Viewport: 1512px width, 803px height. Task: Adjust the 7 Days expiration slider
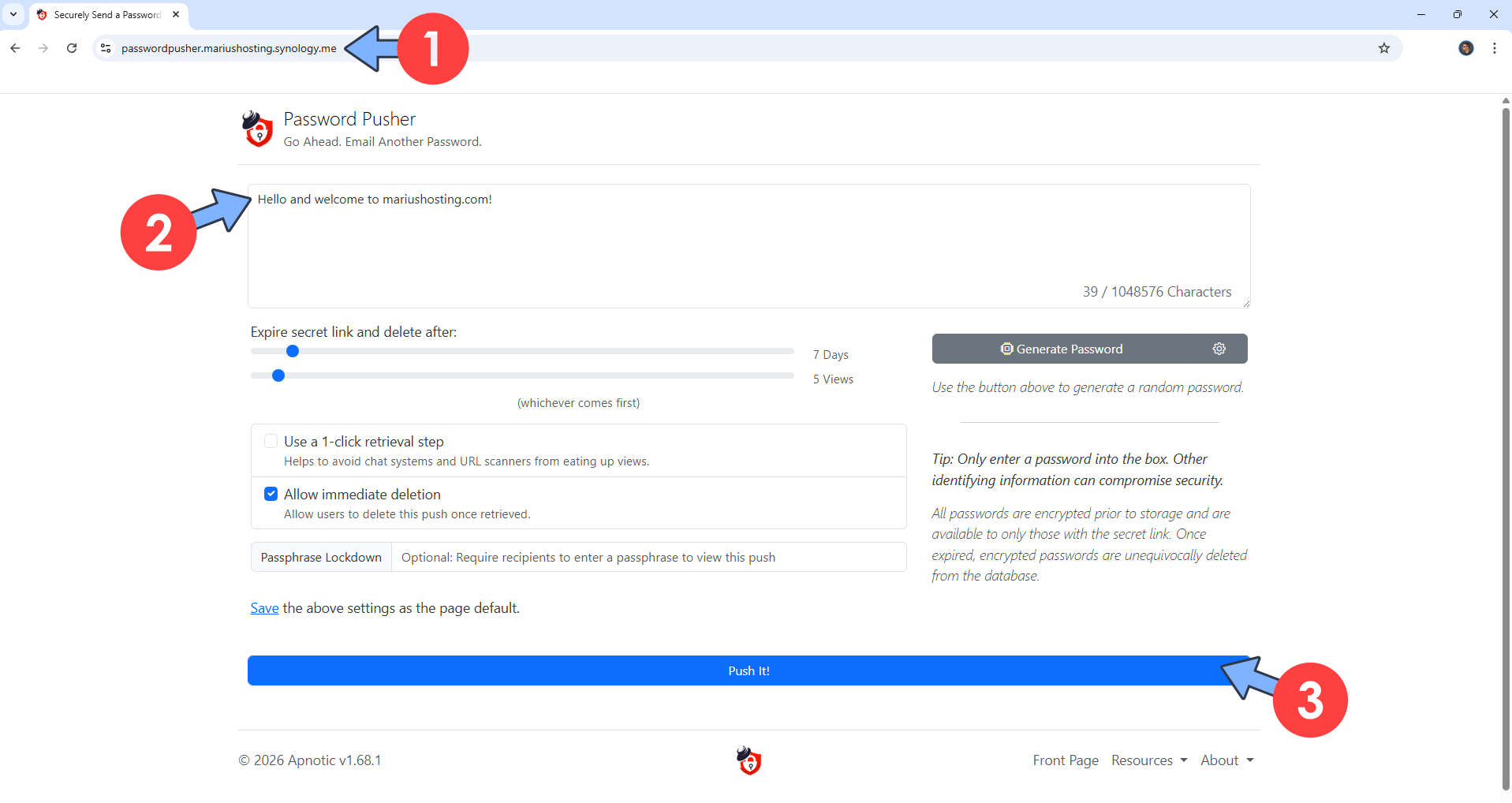pyautogui.click(x=292, y=351)
